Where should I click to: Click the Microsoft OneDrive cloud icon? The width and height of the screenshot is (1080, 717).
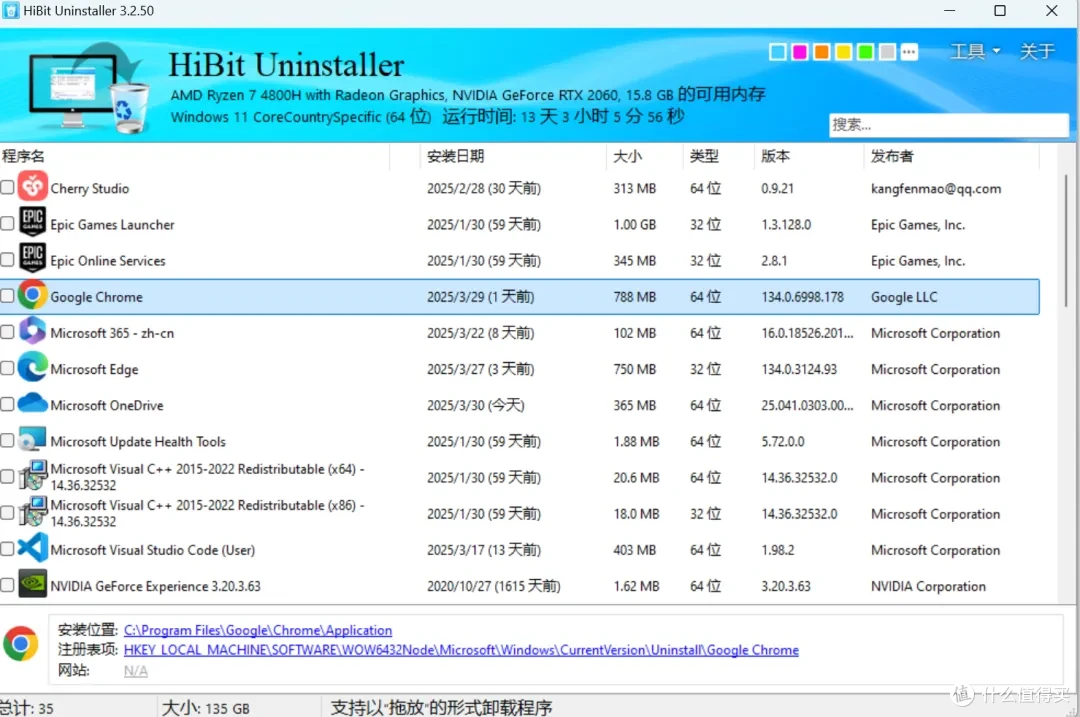tap(32, 403)
